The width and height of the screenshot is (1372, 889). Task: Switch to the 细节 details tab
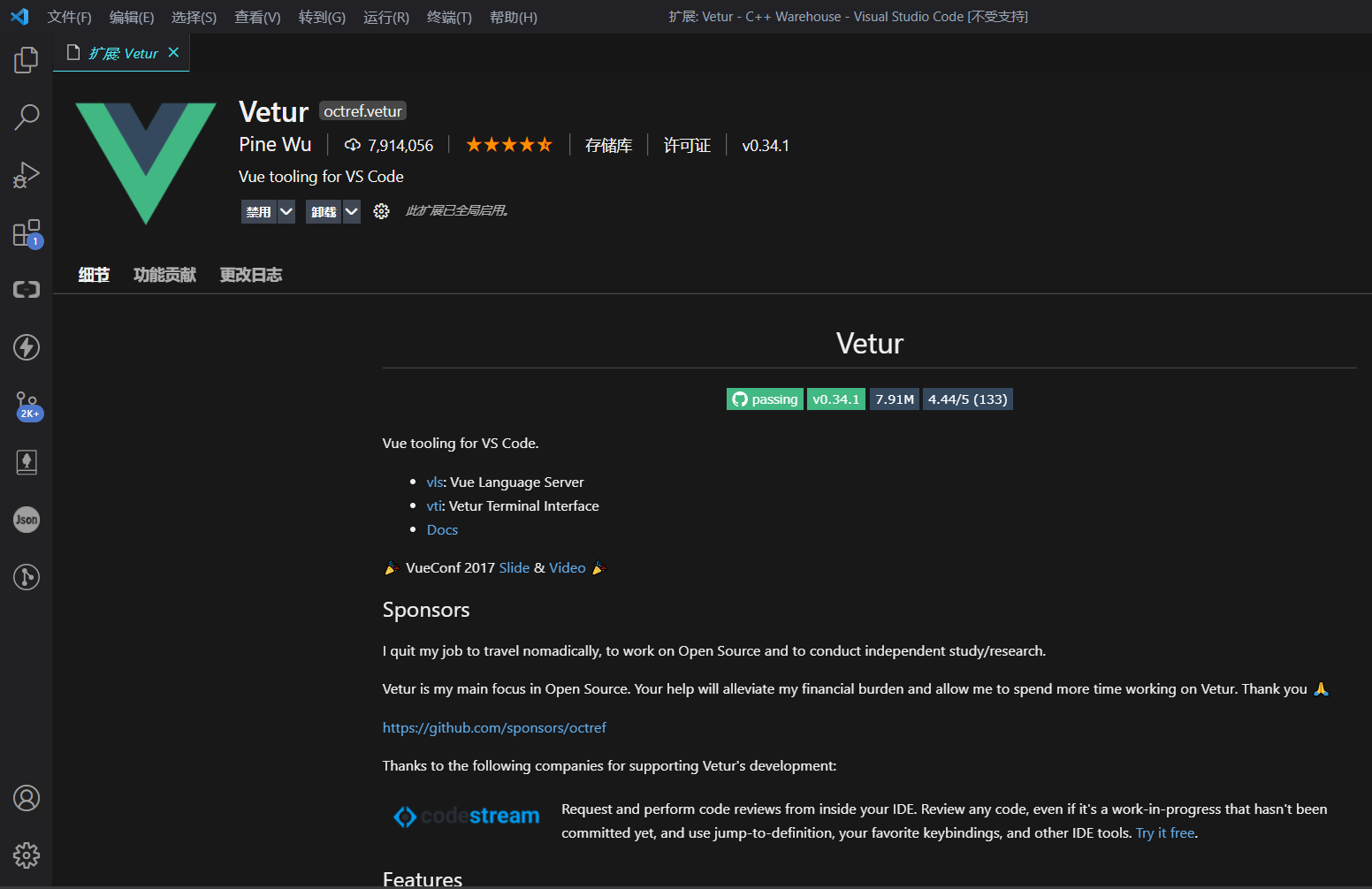94,275
